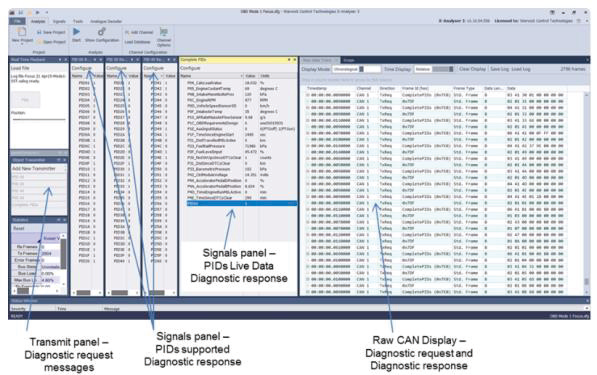Click the Channel column header in raw trace
597x375 pixels.
tap(364, 88)
